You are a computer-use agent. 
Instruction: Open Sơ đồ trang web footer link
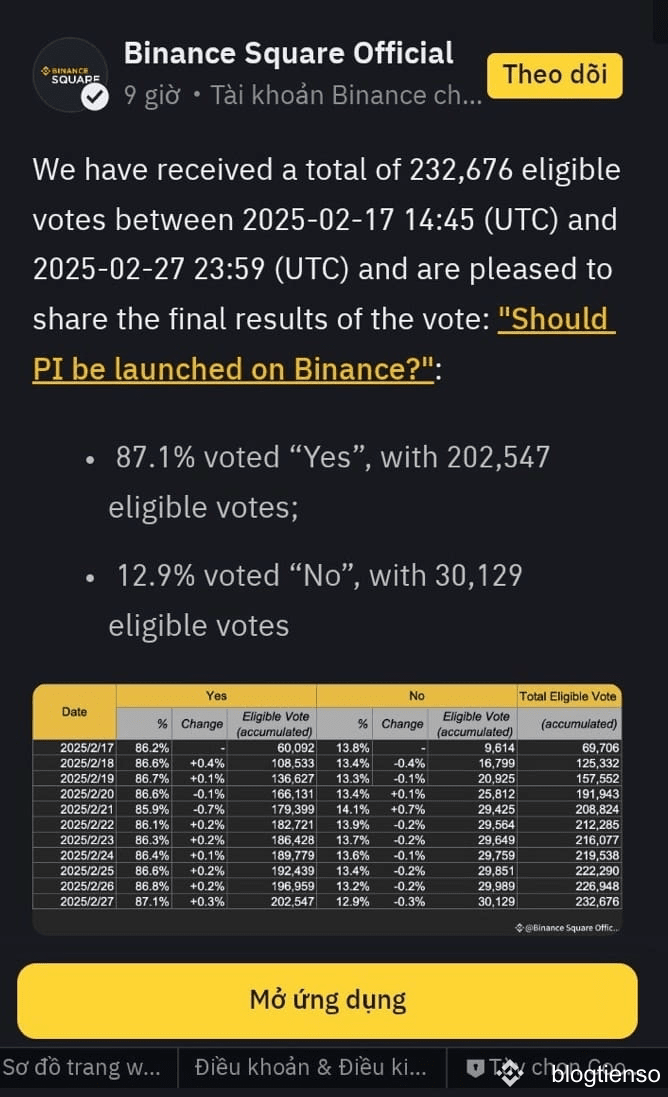82,1067
